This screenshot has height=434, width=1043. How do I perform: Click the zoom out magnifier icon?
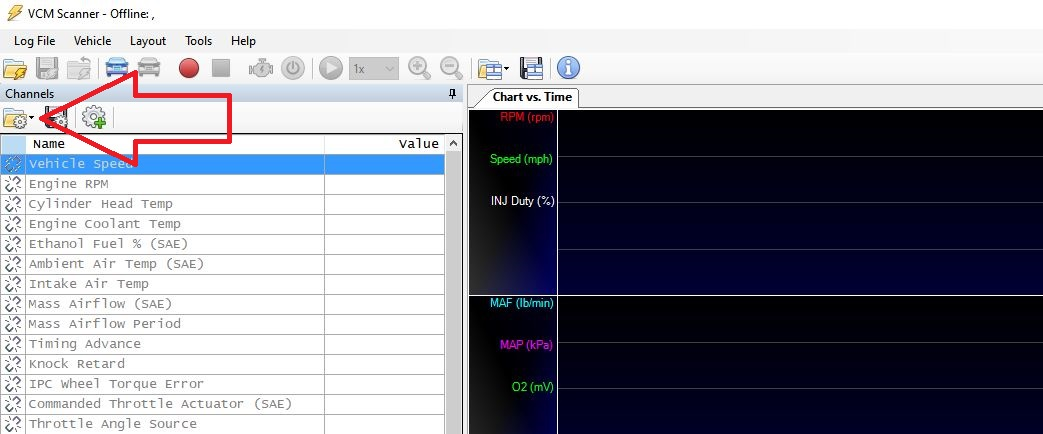click(451, 68)
